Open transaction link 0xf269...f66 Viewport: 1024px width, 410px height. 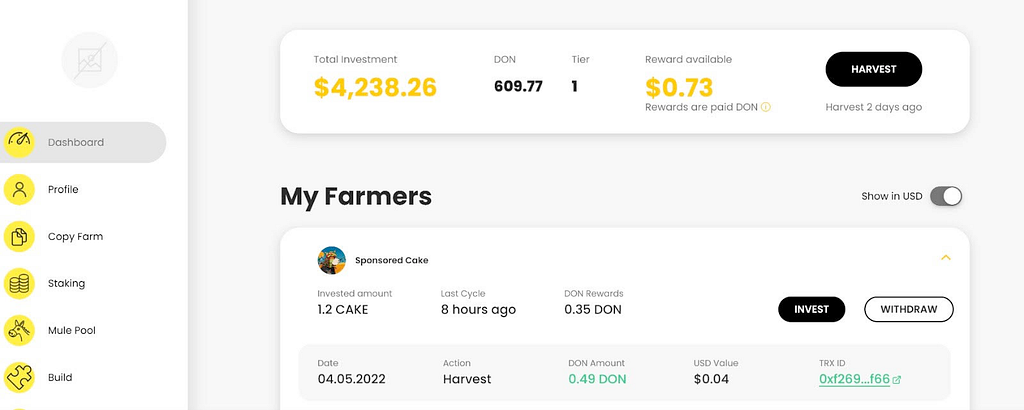854,379
